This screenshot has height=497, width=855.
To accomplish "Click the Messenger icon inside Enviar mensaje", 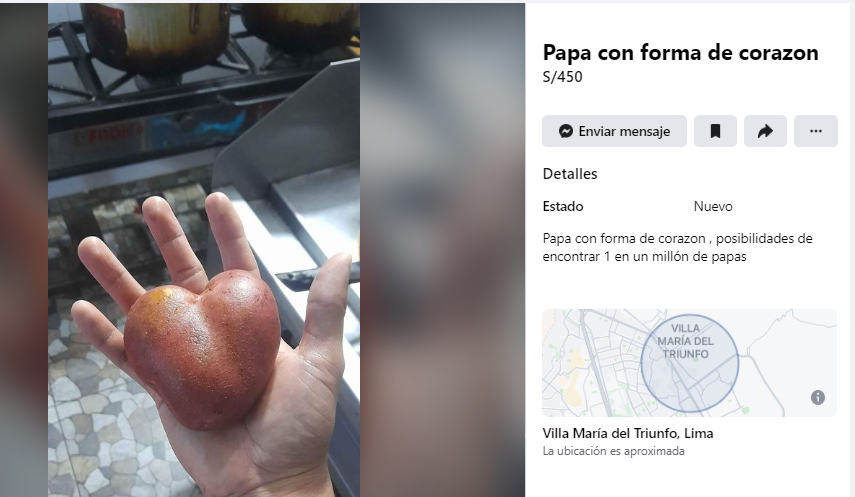I will click(566, 131).
